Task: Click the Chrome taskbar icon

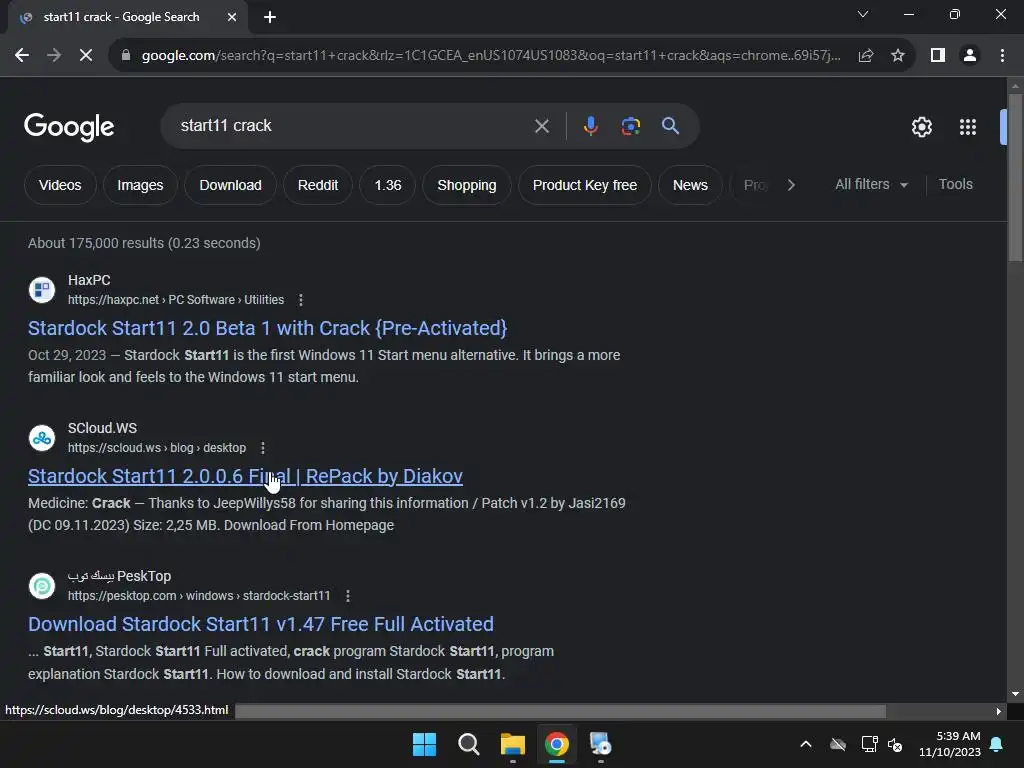Action: tap(557, 744)
